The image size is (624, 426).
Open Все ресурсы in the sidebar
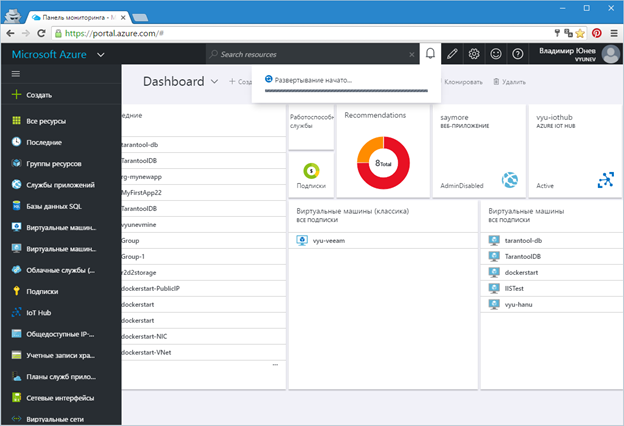(61, 121)
